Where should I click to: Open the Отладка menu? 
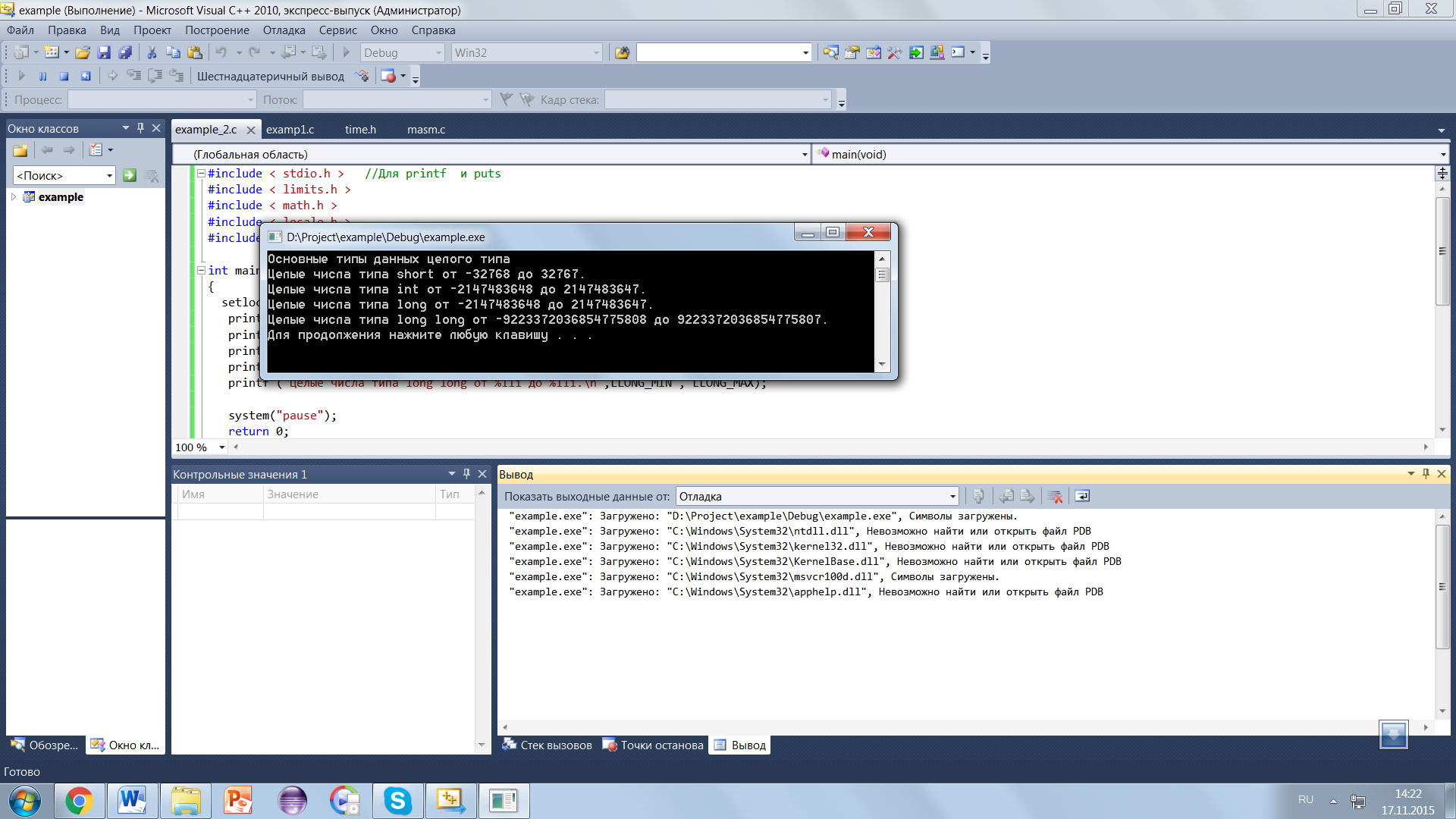pyautogui.click(x=284, y=30)
